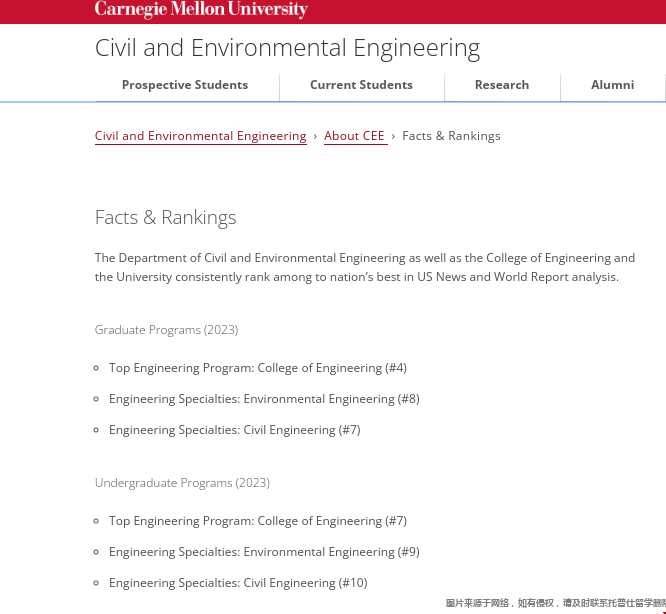Image resolution: width=666 pixels, height=614 pixels.
Task: Follow the Civil and Environmental Engineering breadcrumb link
Action: coord(200,136)
